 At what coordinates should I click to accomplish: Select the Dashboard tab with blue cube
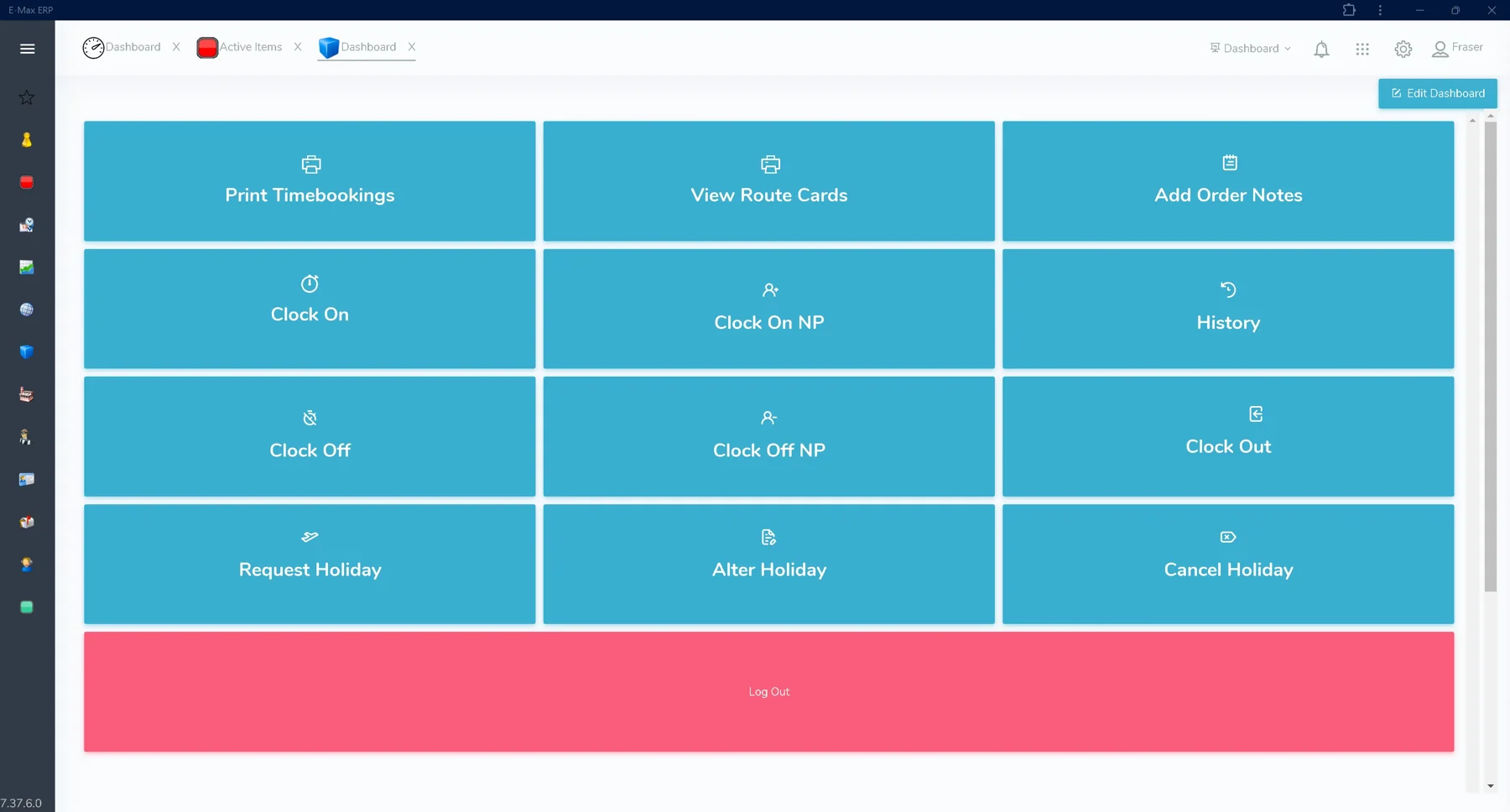pos(357,47)
